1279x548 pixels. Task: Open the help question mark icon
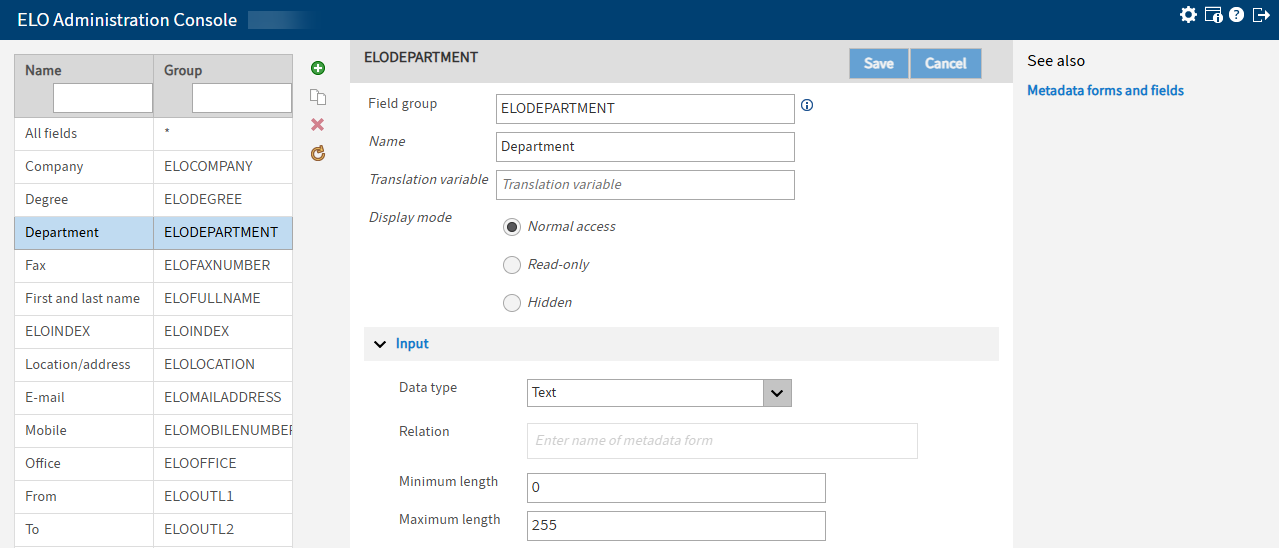1237,14
